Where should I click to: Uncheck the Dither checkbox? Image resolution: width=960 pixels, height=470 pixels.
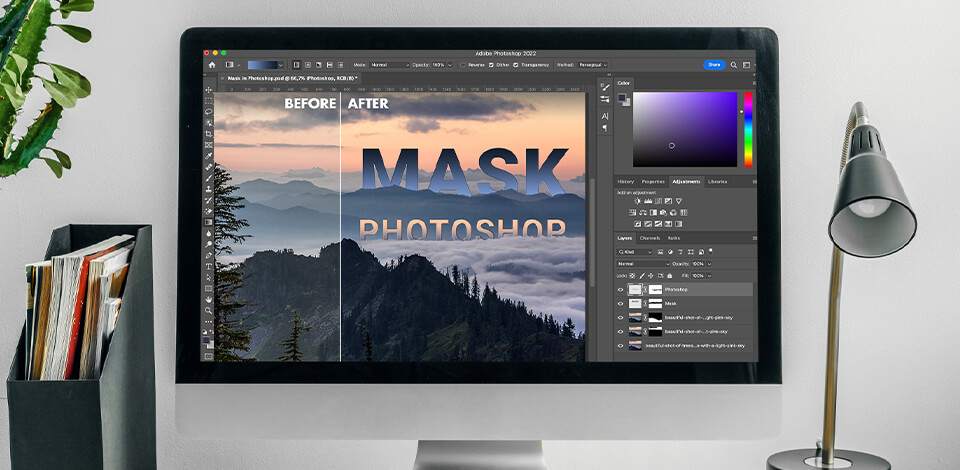[491, 65]
